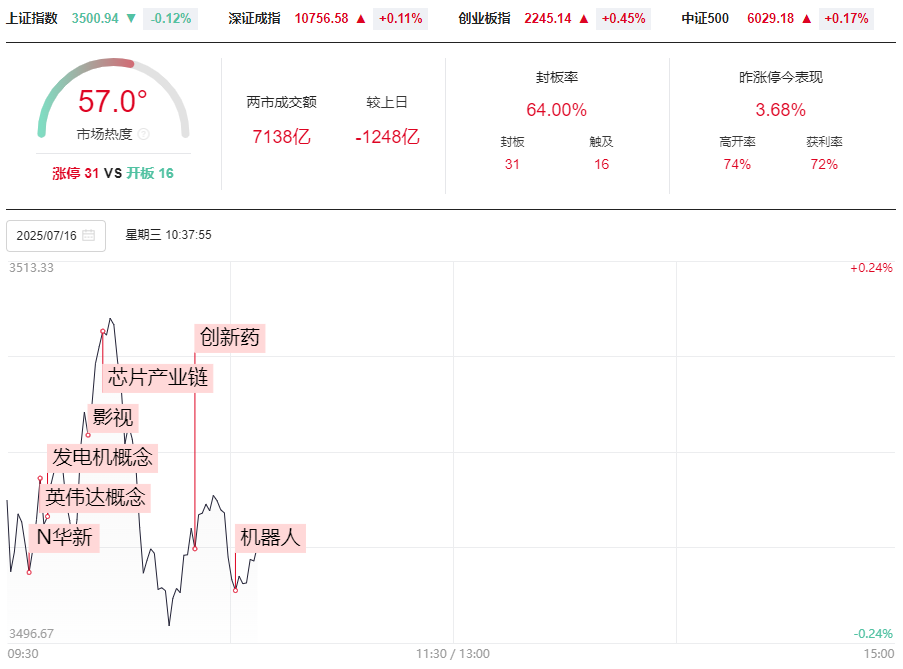Select the 机器人 chart marker label
Image resolution: width=903 pixels, height=669 pixels.
point(270,538)
